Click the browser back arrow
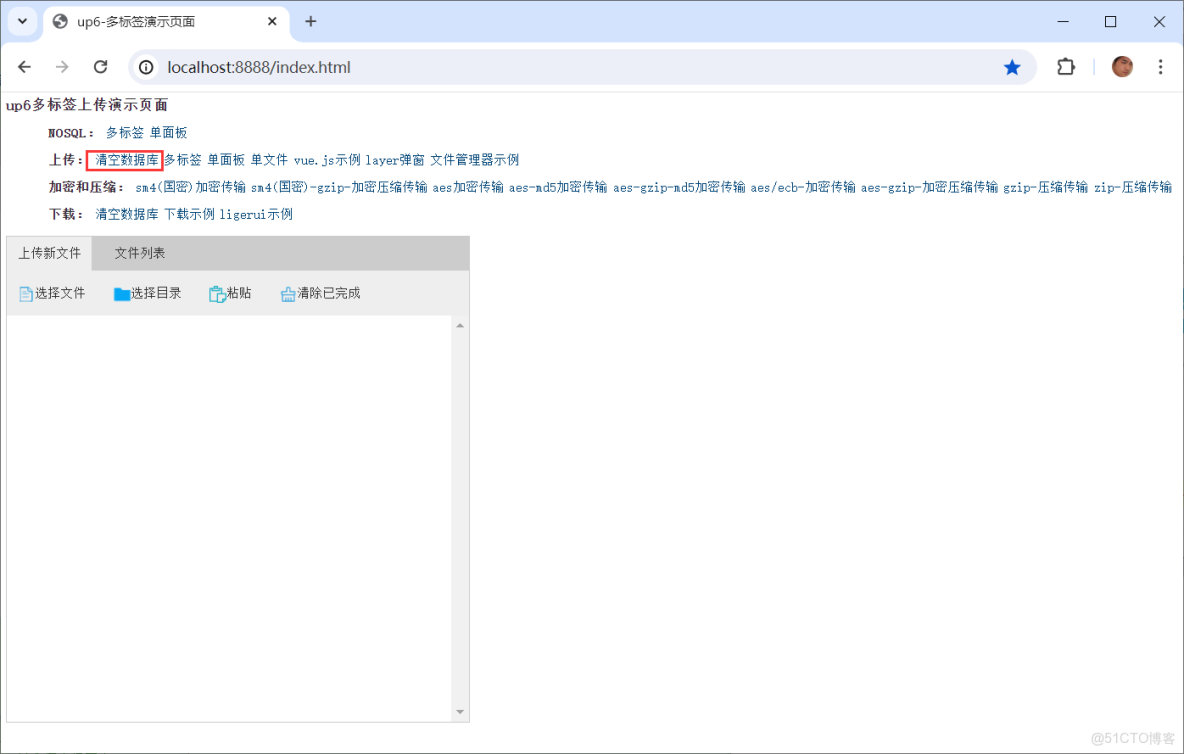1184x754 pixels. click(24, 66)
